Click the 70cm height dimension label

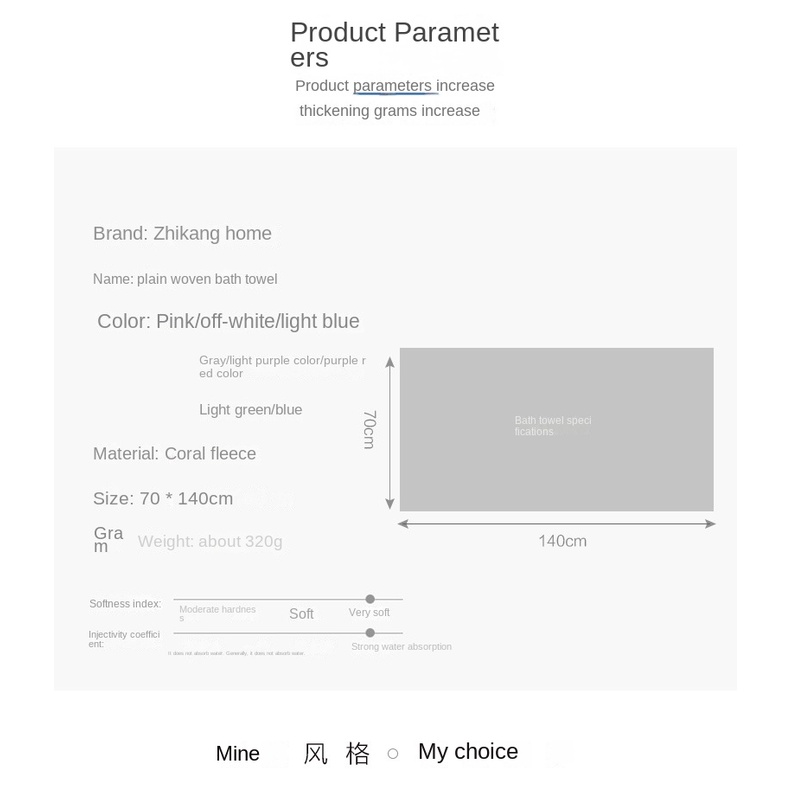tap(369, 429)
